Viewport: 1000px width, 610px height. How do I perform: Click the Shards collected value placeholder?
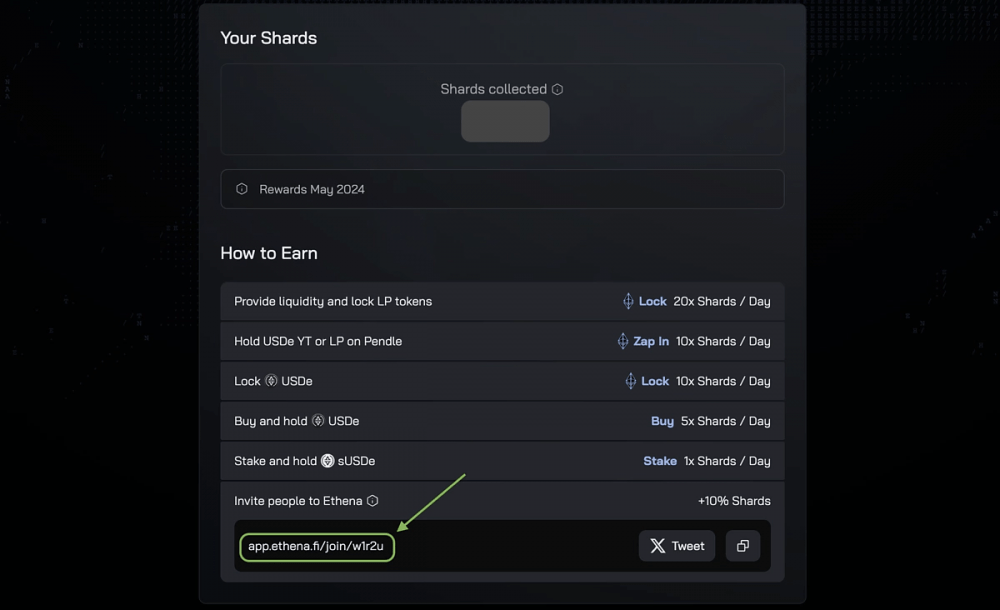click(x=505, y=121)
